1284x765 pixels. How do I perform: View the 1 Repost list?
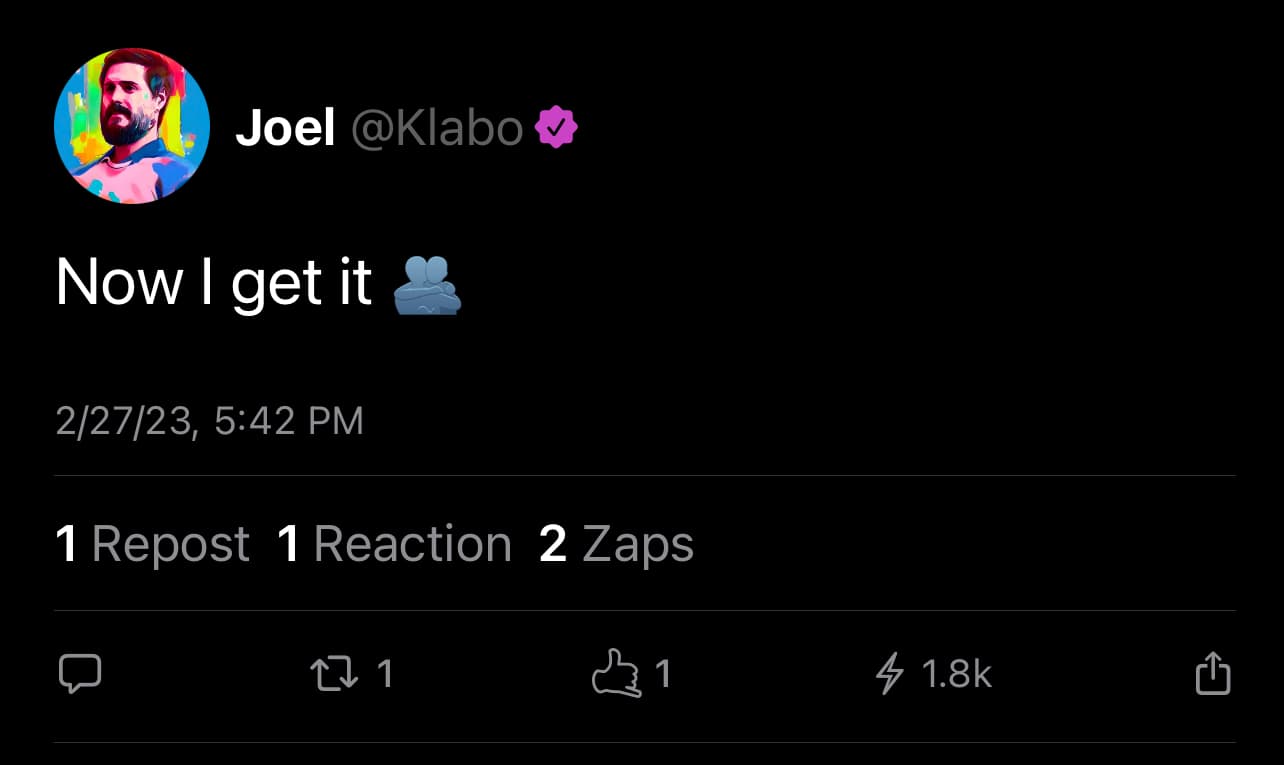point(153,544)
